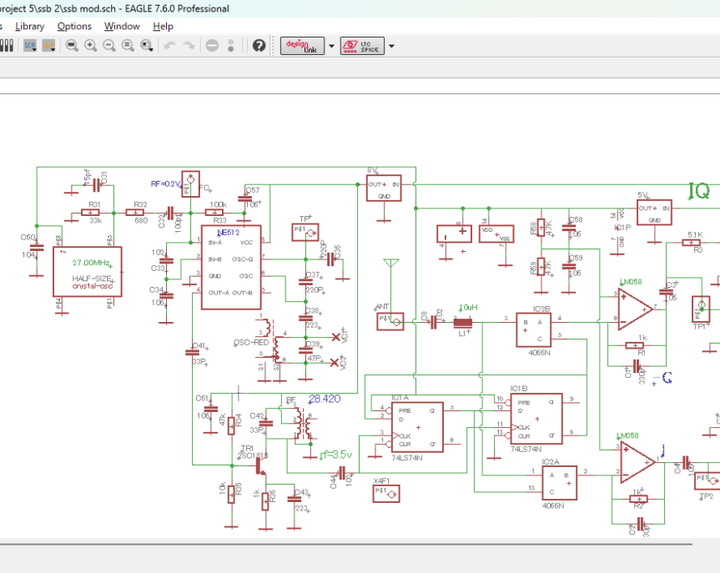Select the 27.00MHz crystal oscillator block
The width and height of the screenshot is (720, 573).
coord(87,273)
